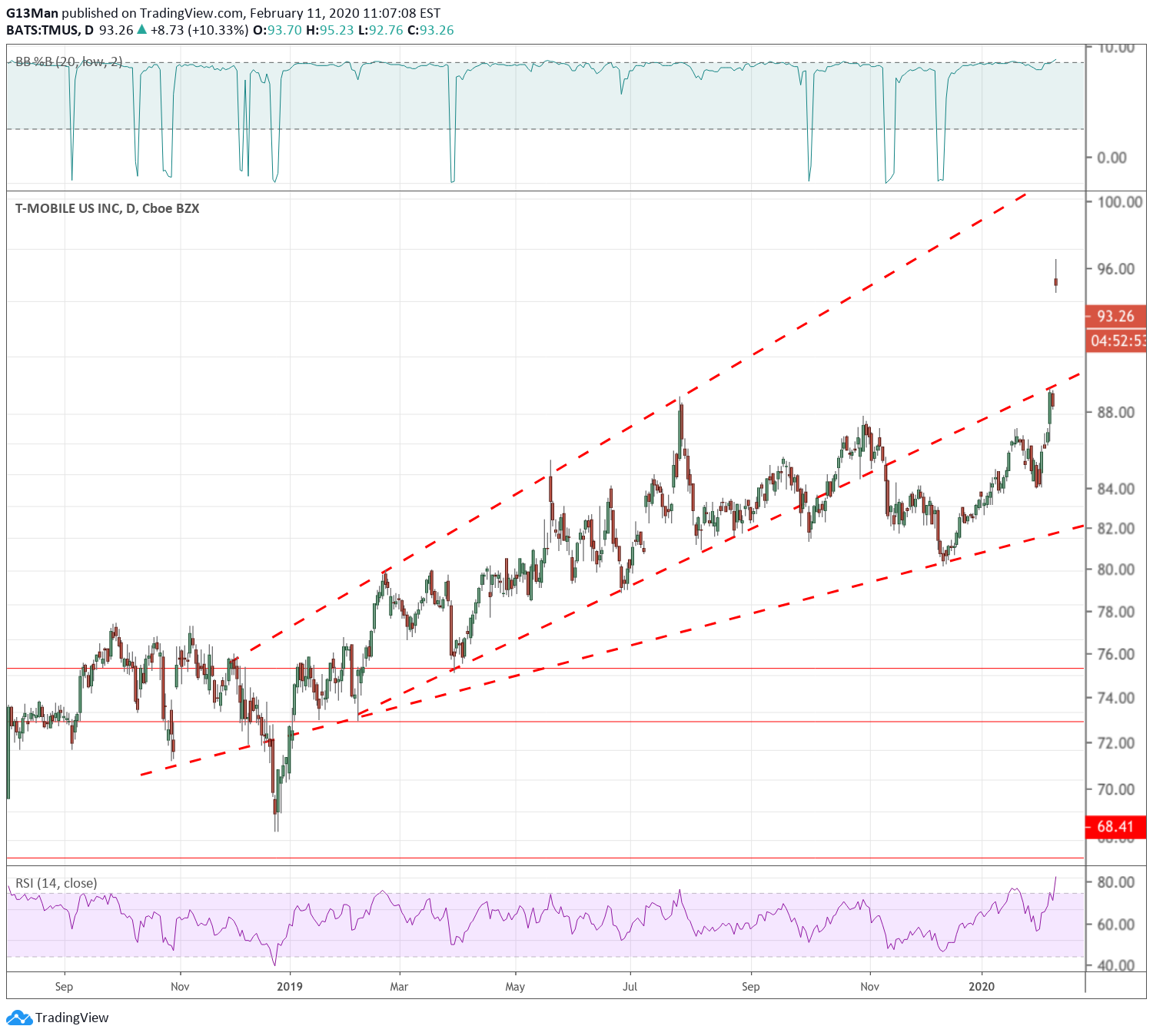Viewport: 1153px width, 1036px height.
Task: Click the G13Man author name
Action: (32, 13)
